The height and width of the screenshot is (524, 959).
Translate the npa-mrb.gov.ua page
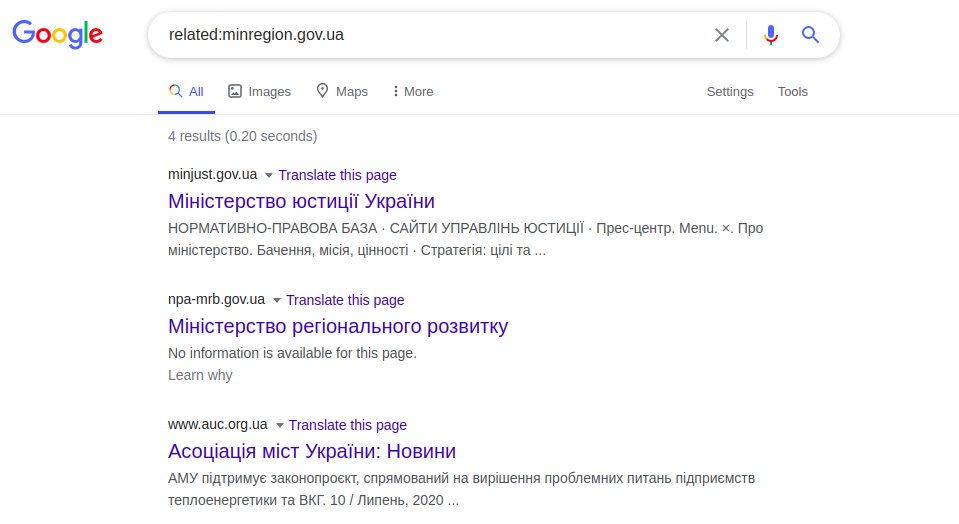point(345,300)
